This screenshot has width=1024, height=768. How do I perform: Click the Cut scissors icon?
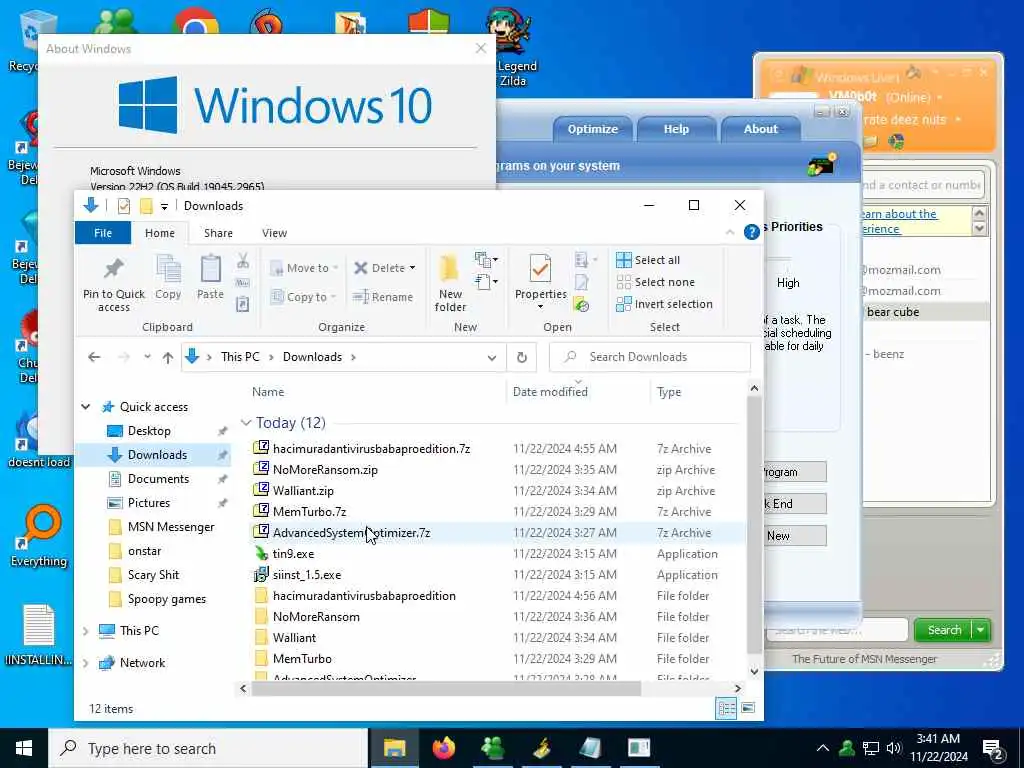tap(243, 261)
